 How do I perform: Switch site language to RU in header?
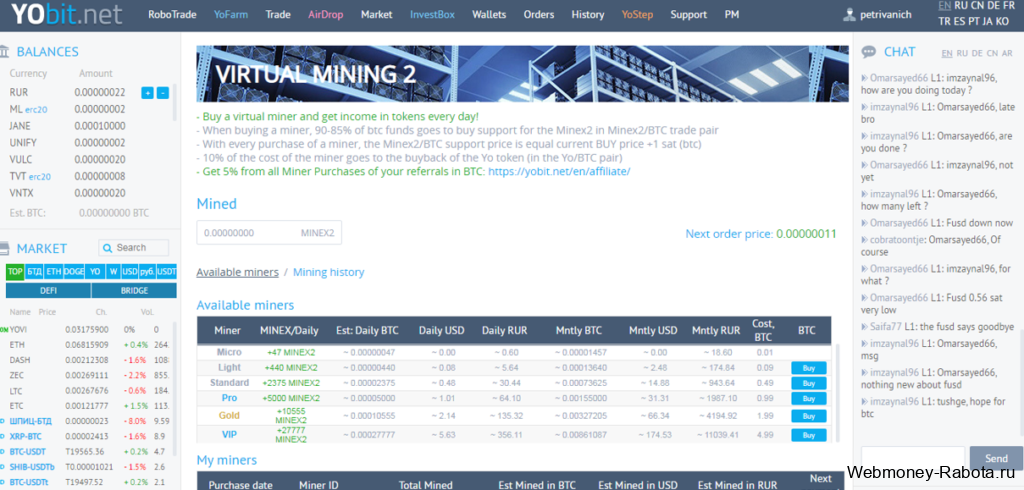click(961, 6)
